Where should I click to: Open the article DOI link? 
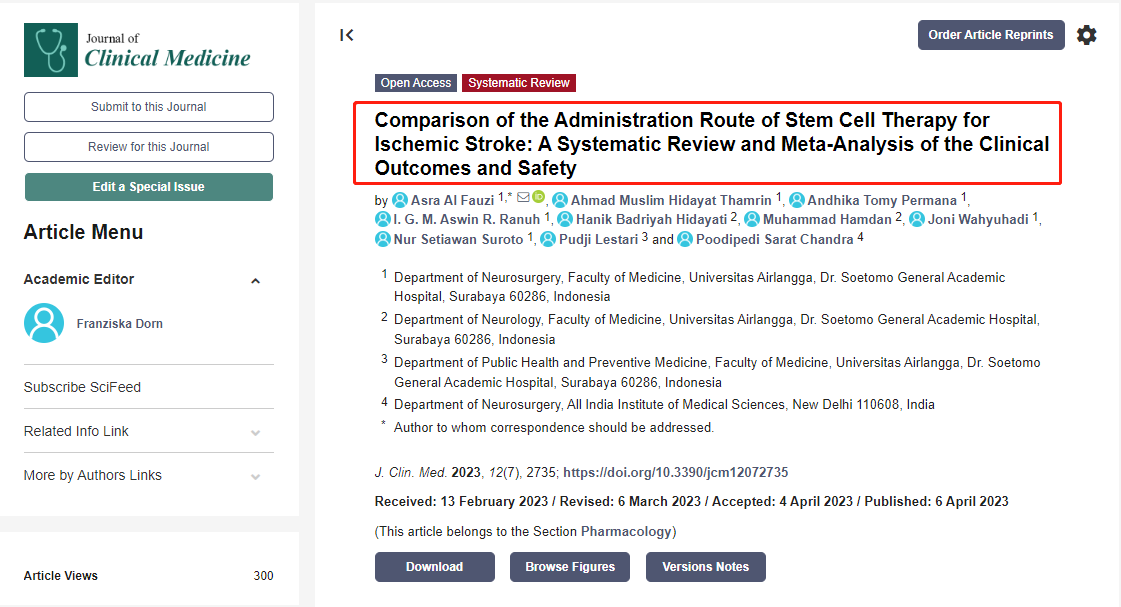pyautogui.click(x=676, y=473)
